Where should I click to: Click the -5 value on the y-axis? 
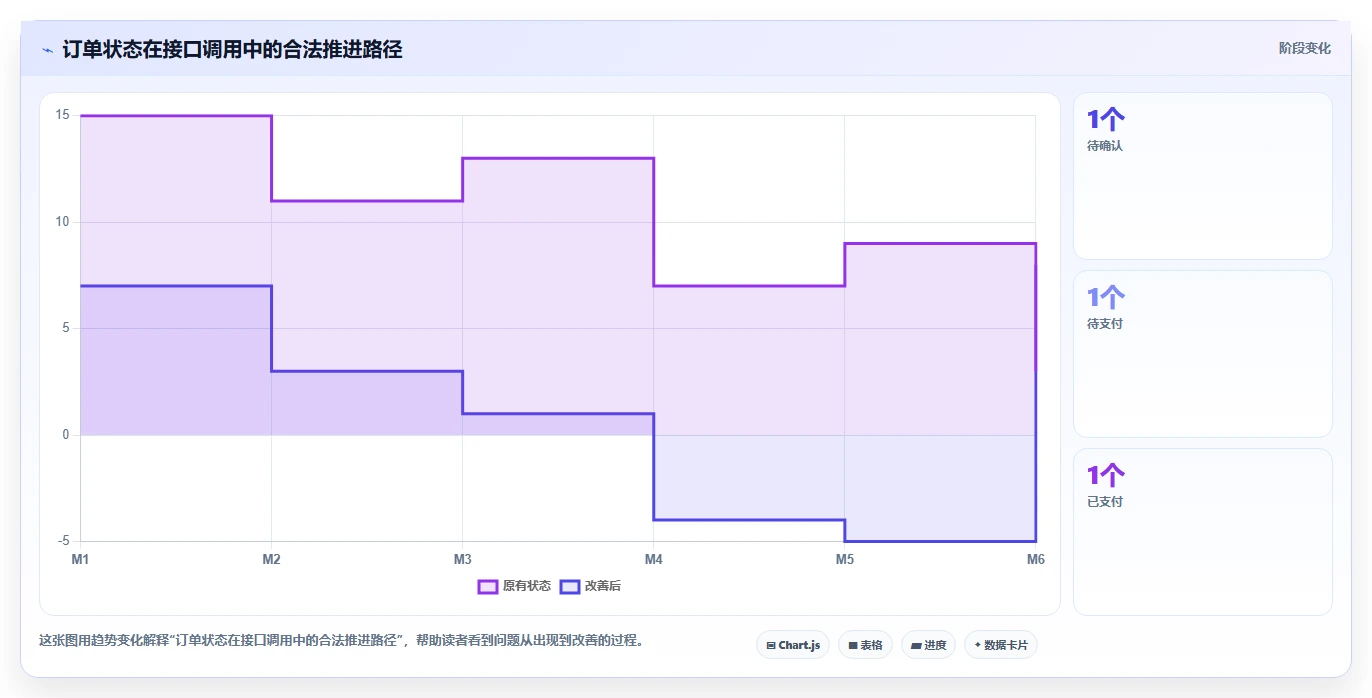[x=62, y=541]
